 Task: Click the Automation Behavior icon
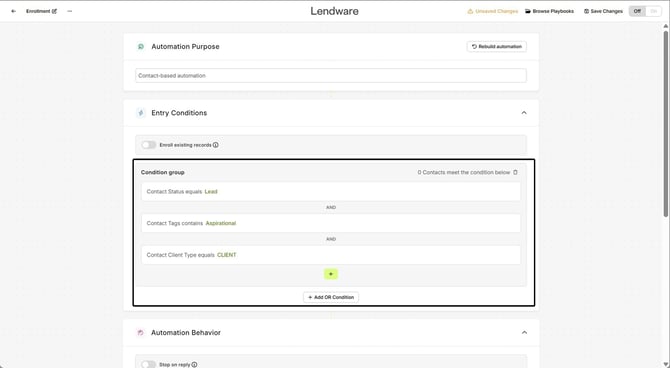coord(141,333)
